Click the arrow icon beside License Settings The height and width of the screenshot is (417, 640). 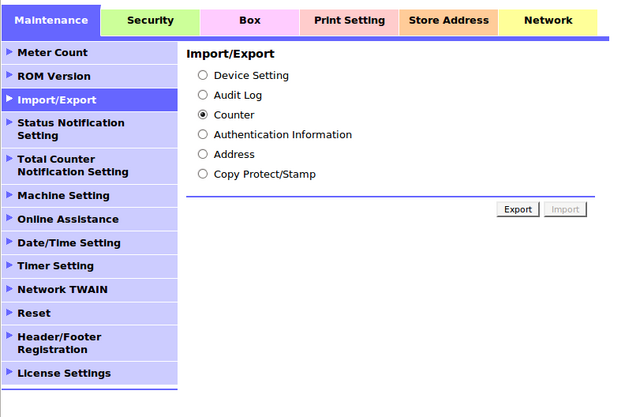[x=9, y=372]
